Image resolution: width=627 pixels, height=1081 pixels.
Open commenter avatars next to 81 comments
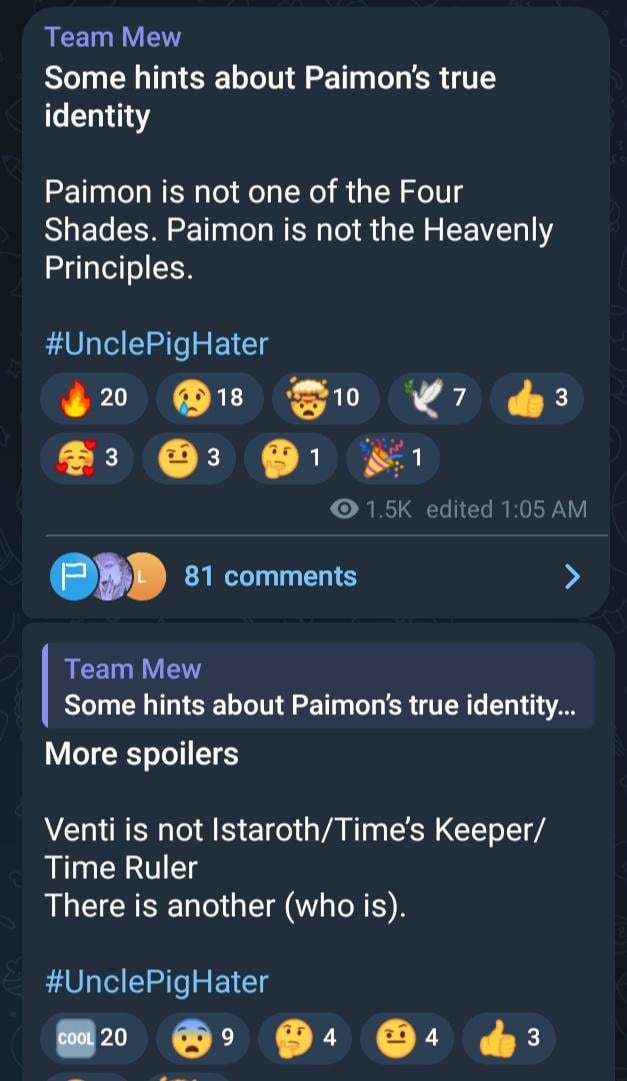(106, 576)
